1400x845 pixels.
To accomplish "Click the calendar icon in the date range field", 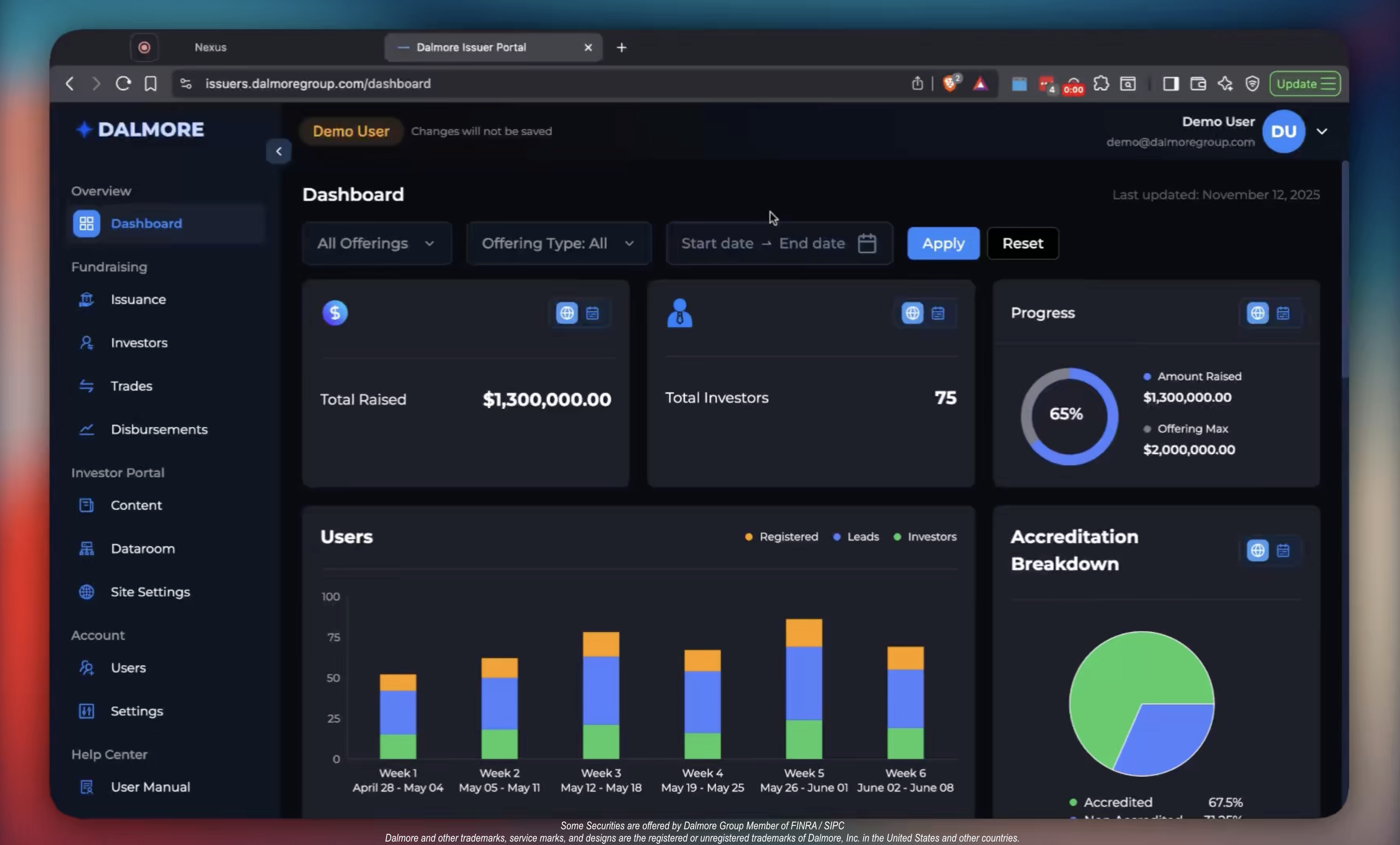I will click(867, 244).
